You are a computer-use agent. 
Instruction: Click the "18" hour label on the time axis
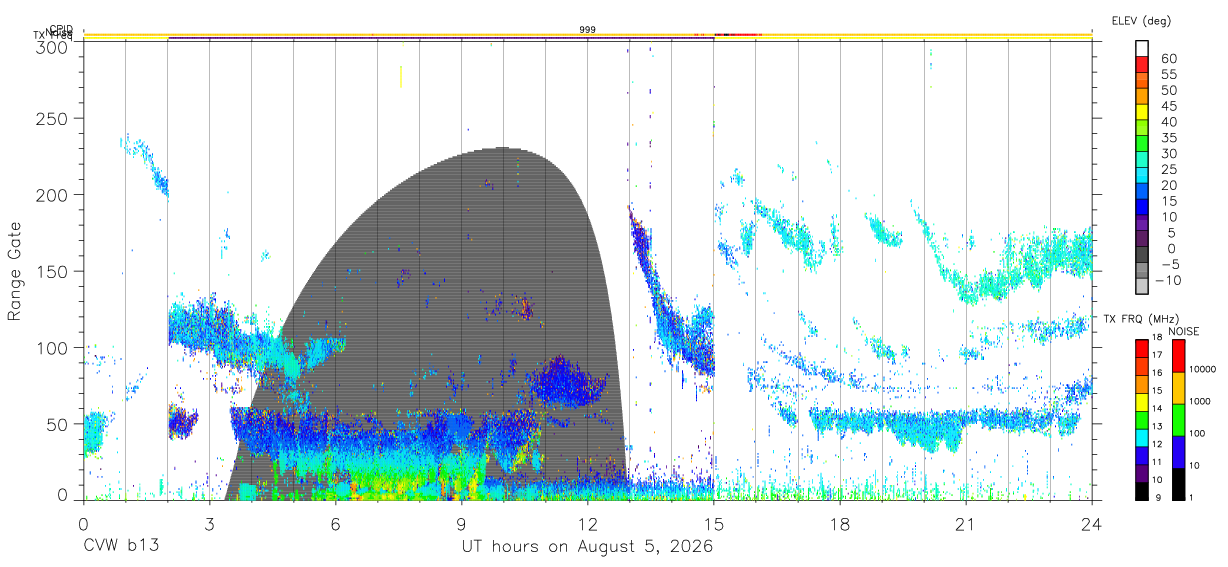coord(840,525)
